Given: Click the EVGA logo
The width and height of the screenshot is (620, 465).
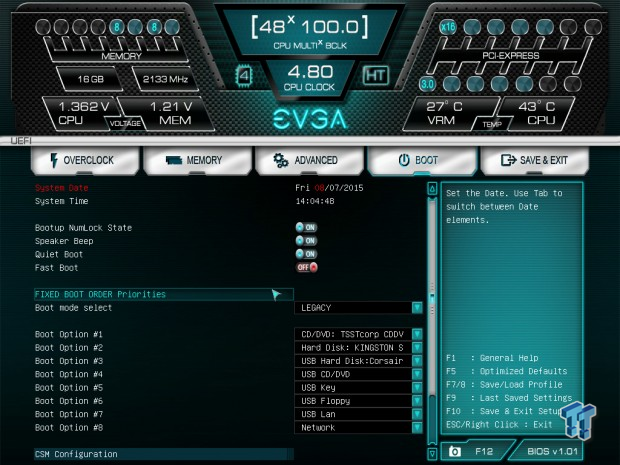Looking at the screenshot, I should tap(310, 119).
